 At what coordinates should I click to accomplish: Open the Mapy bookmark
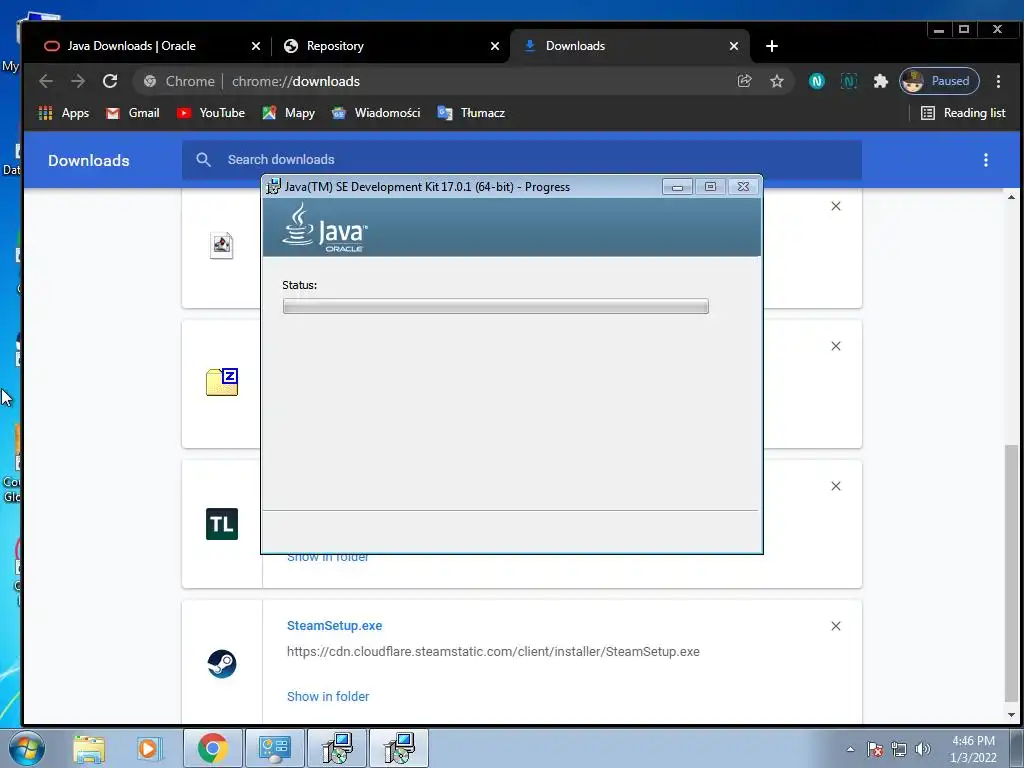[288, 113]
